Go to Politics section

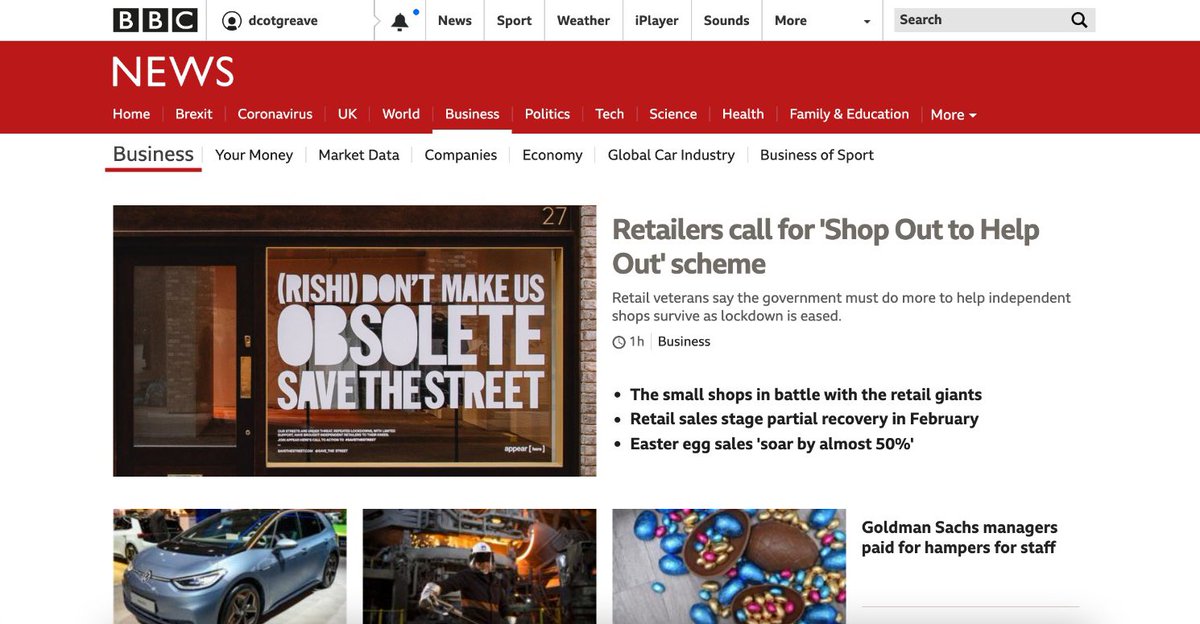tap(547, 114)
